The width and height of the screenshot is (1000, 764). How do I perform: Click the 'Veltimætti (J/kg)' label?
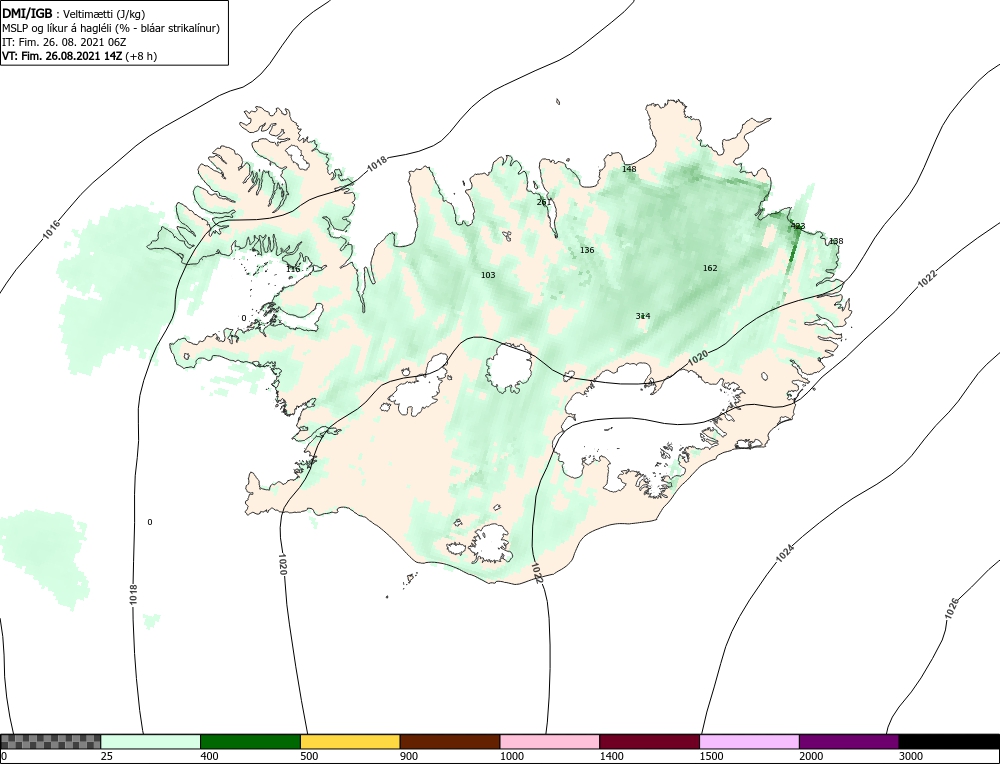click(x=104, y=15)
